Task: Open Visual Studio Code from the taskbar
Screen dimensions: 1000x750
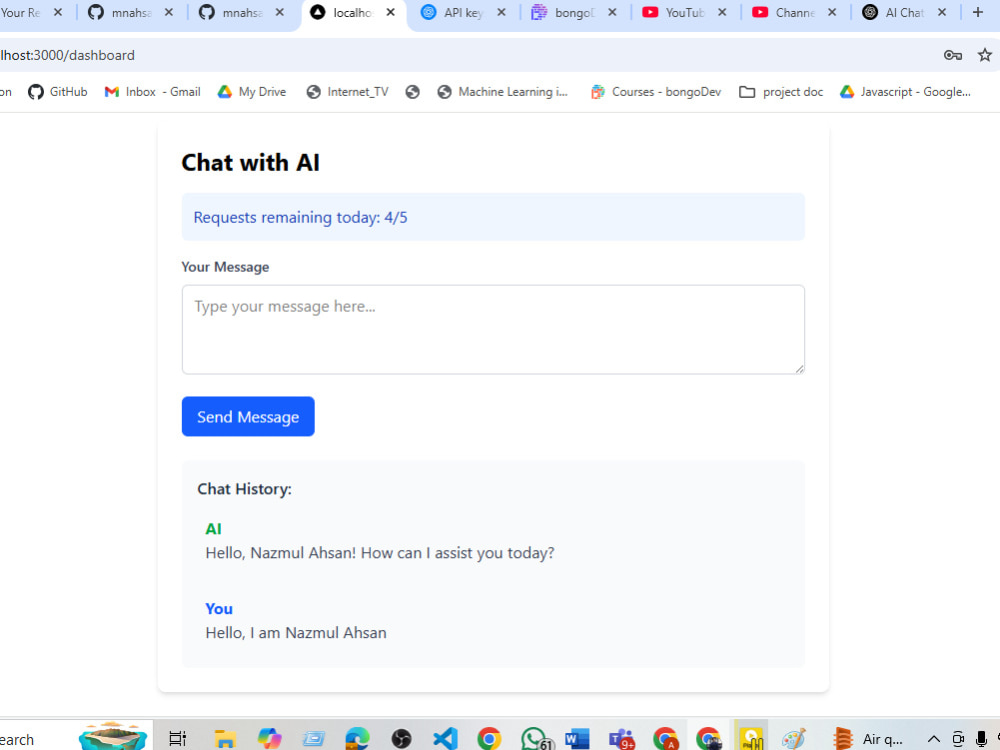Action: 445,739
